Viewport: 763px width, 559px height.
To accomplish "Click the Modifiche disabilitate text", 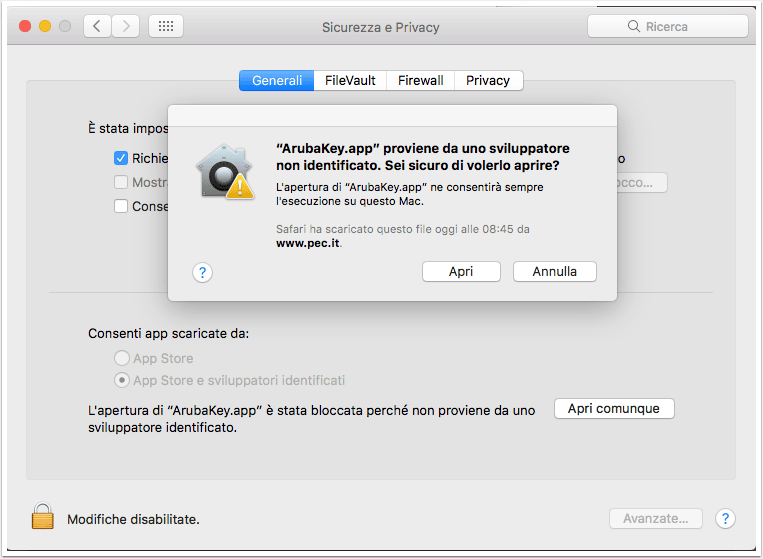I will click(x=133, y=520).
